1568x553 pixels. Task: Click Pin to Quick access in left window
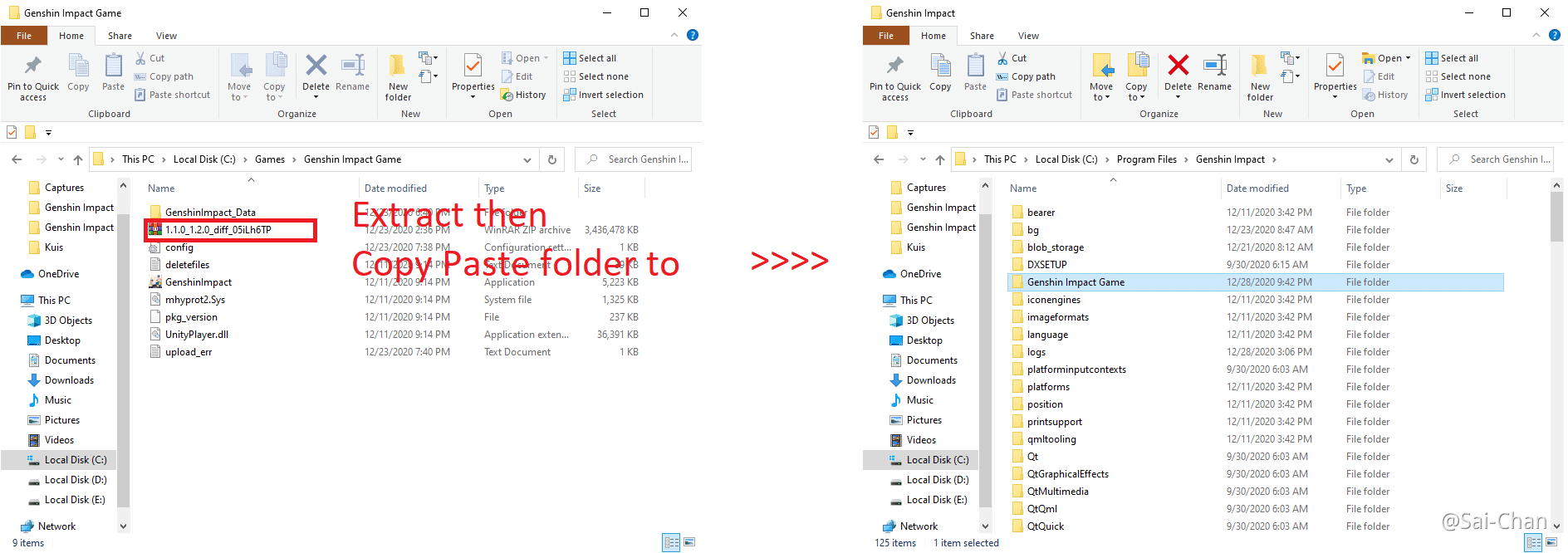click(x=33, y=78)
